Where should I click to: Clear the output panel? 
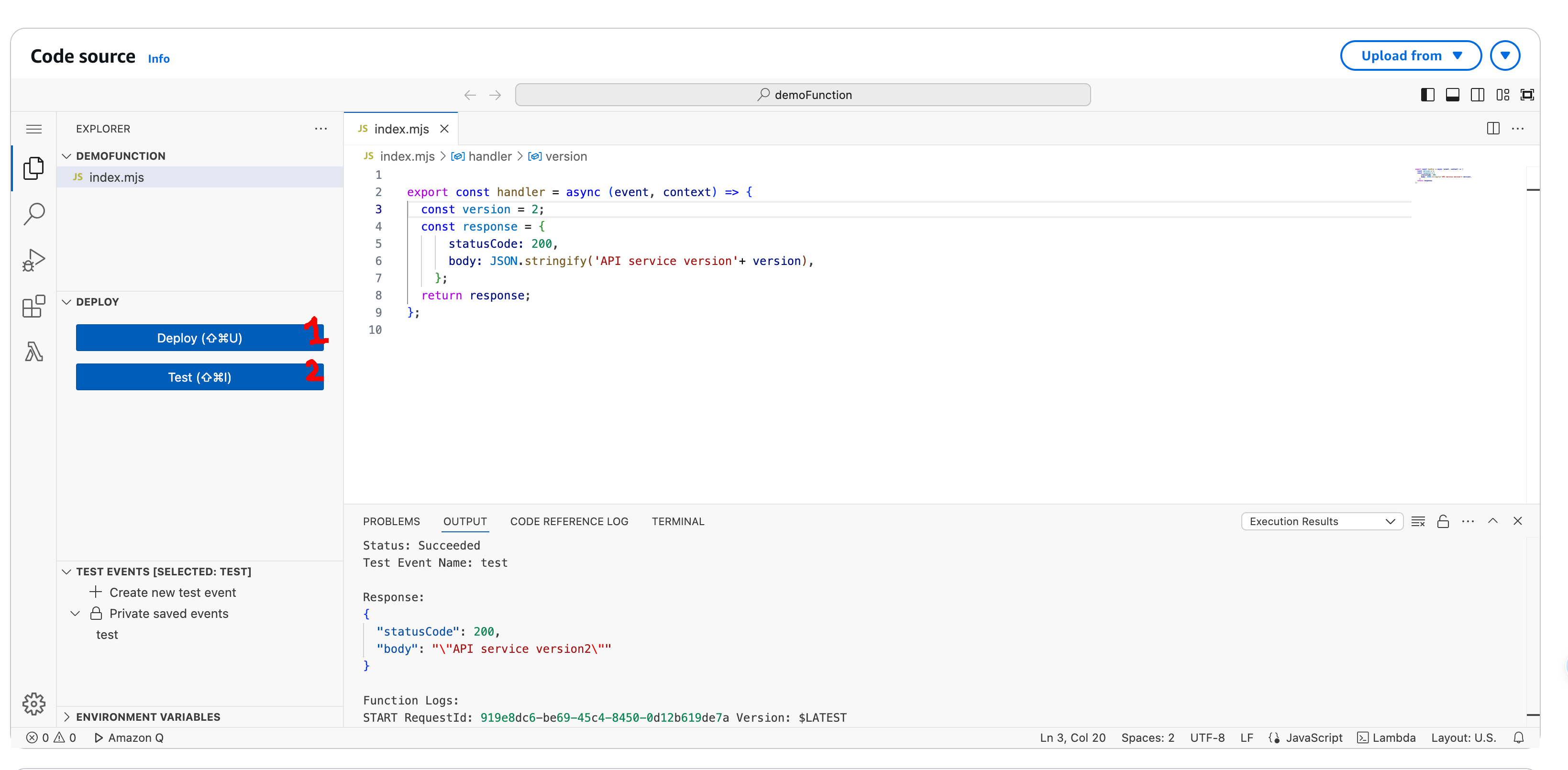pyautogui.click(x=1418, y=521)
